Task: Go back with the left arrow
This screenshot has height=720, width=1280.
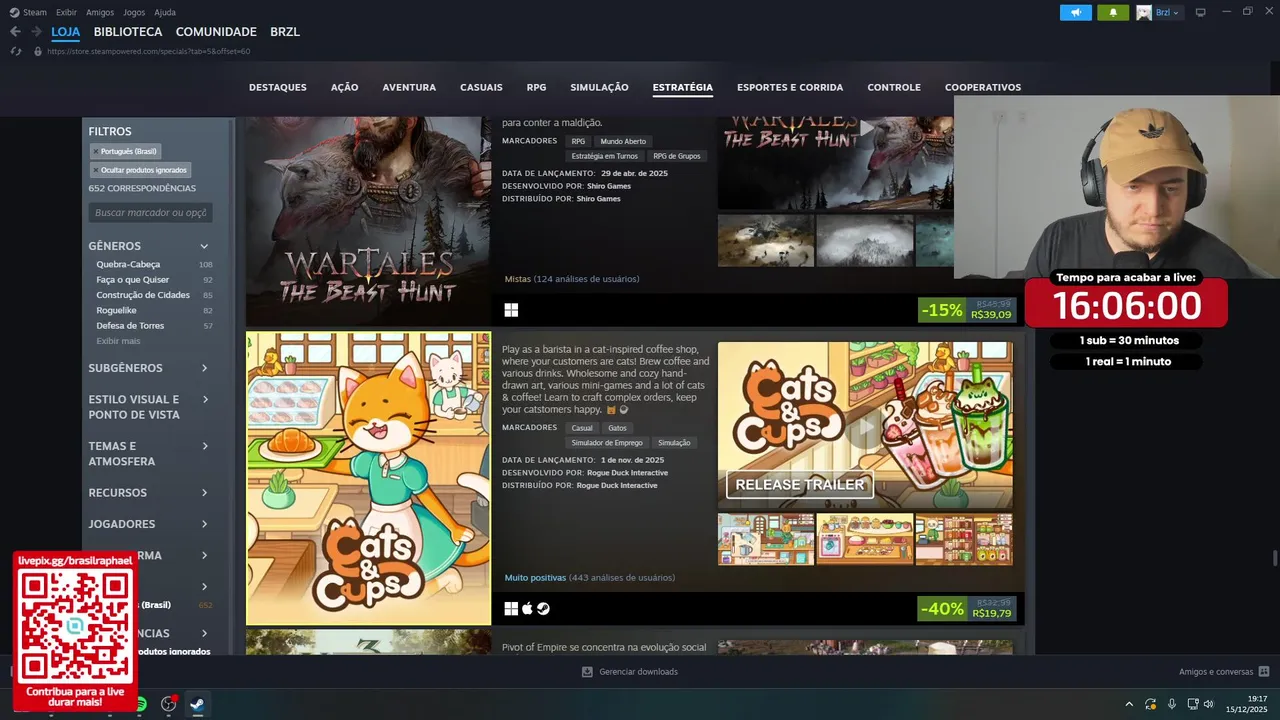Action: [15, 32]
